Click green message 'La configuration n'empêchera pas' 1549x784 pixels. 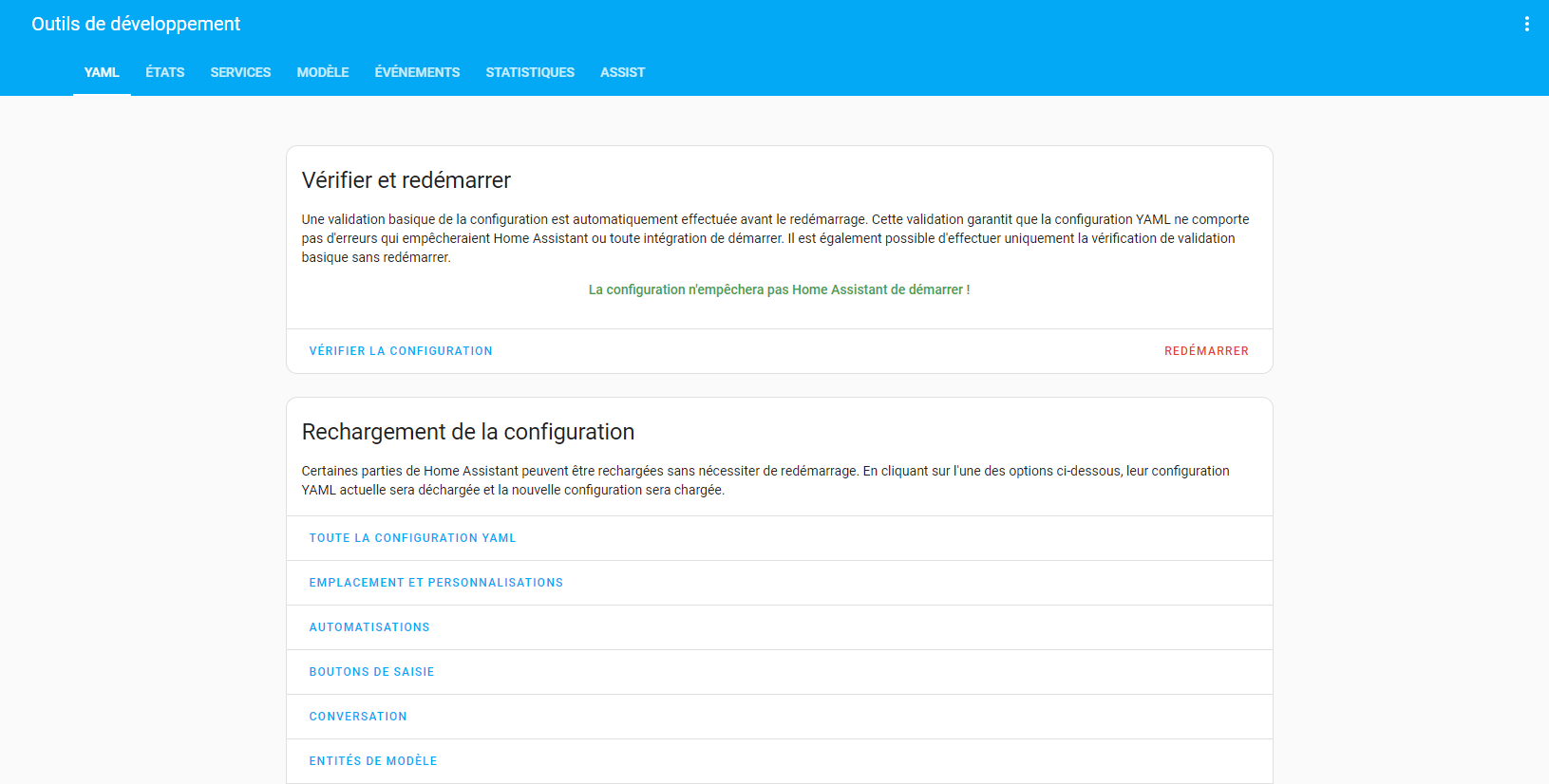pyautogui.click(x=779, y=289)
